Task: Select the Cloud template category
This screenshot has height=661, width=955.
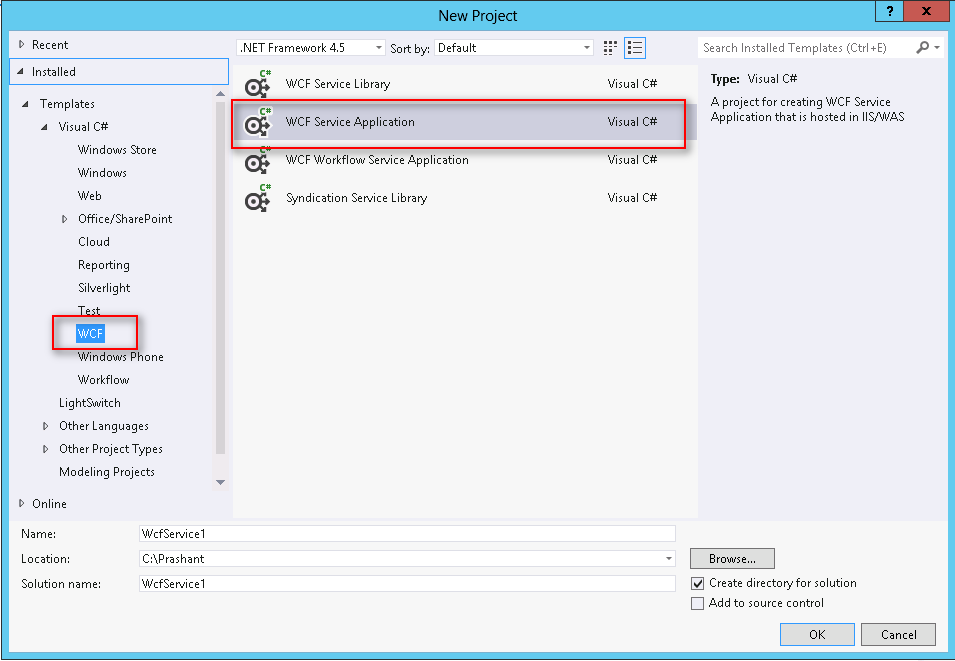Action: [x=94, y=242]
